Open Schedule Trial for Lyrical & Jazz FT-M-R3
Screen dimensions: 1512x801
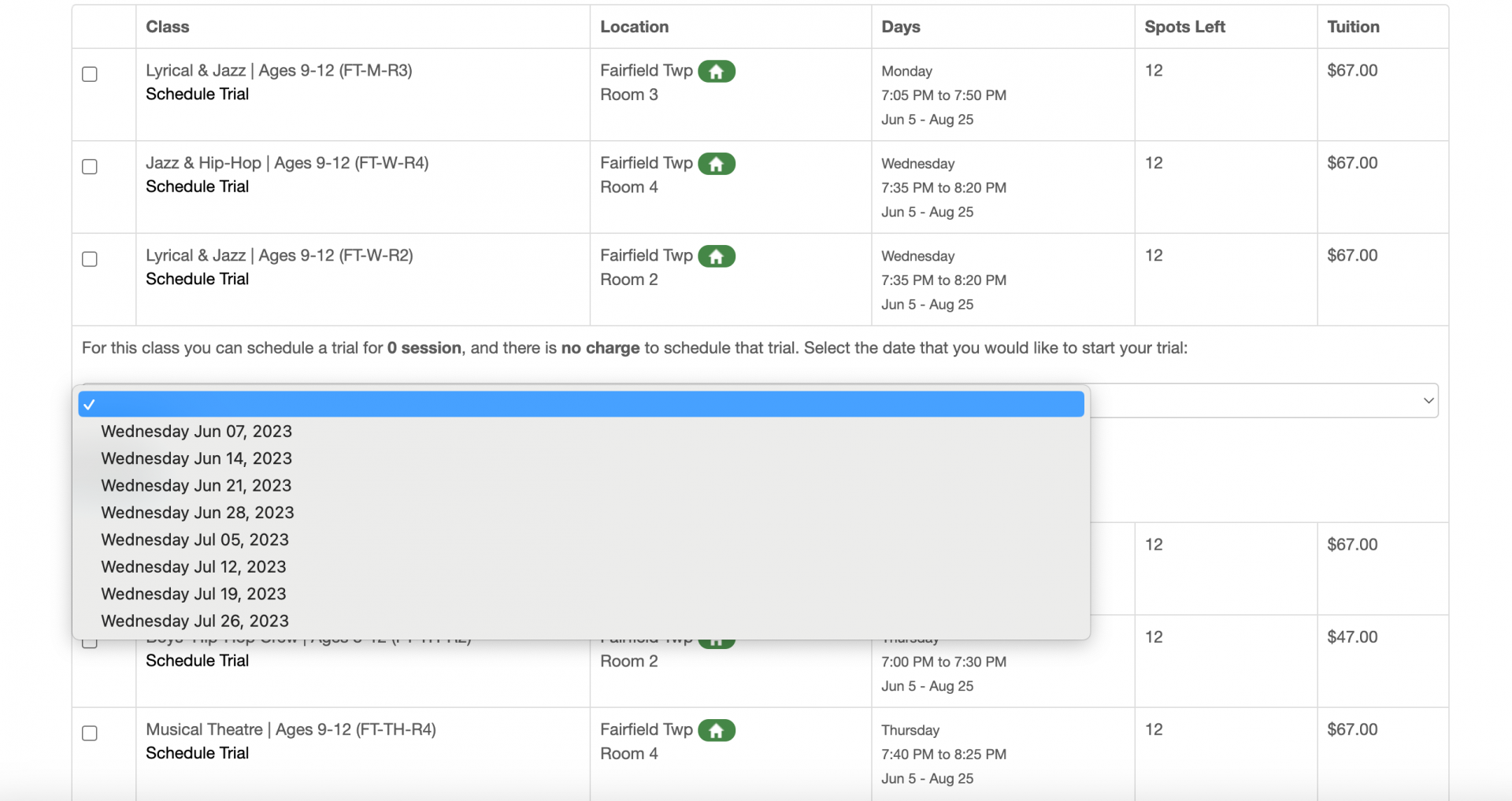pos(197,94)
